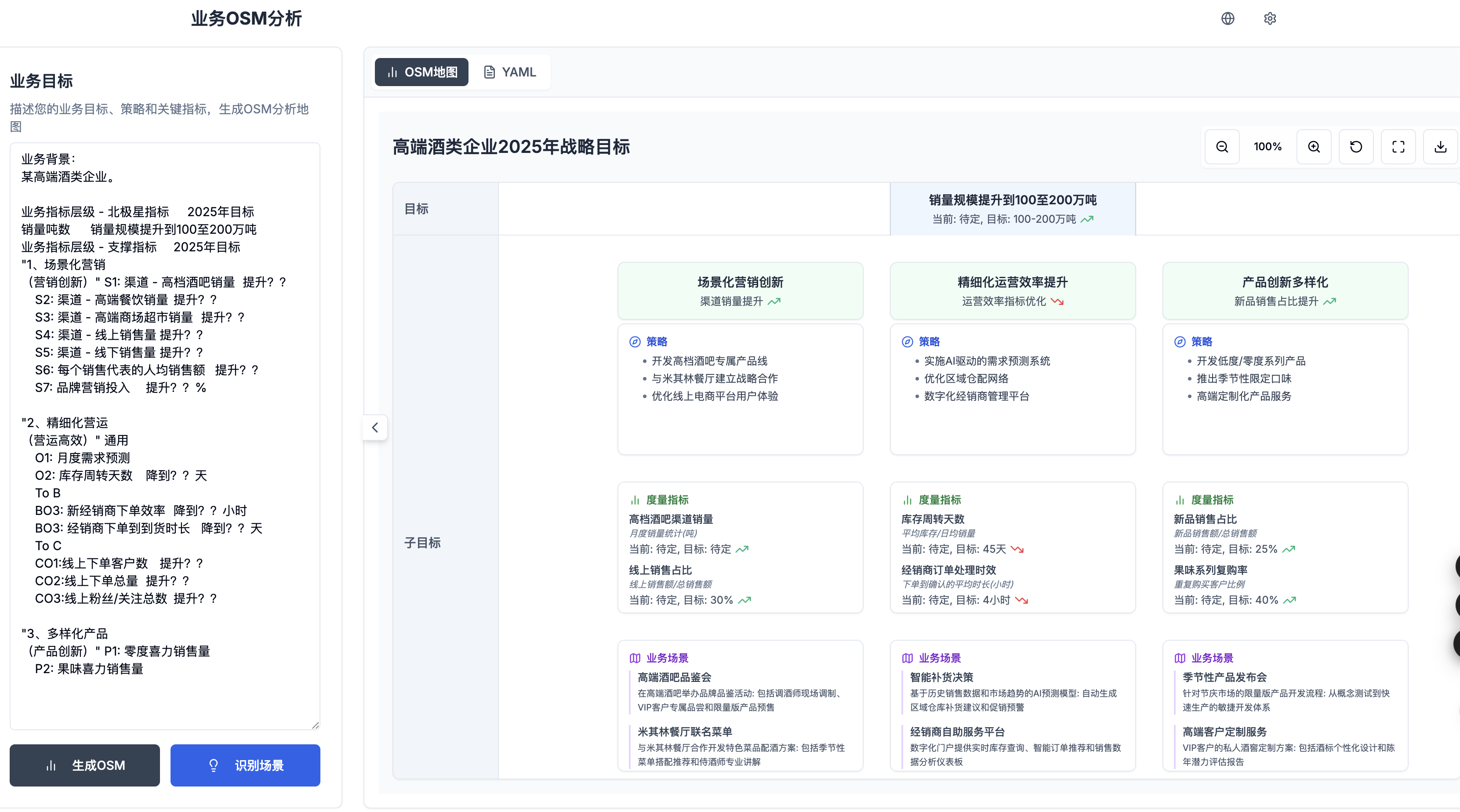Click the 生成OSM button

coord(85,765)
